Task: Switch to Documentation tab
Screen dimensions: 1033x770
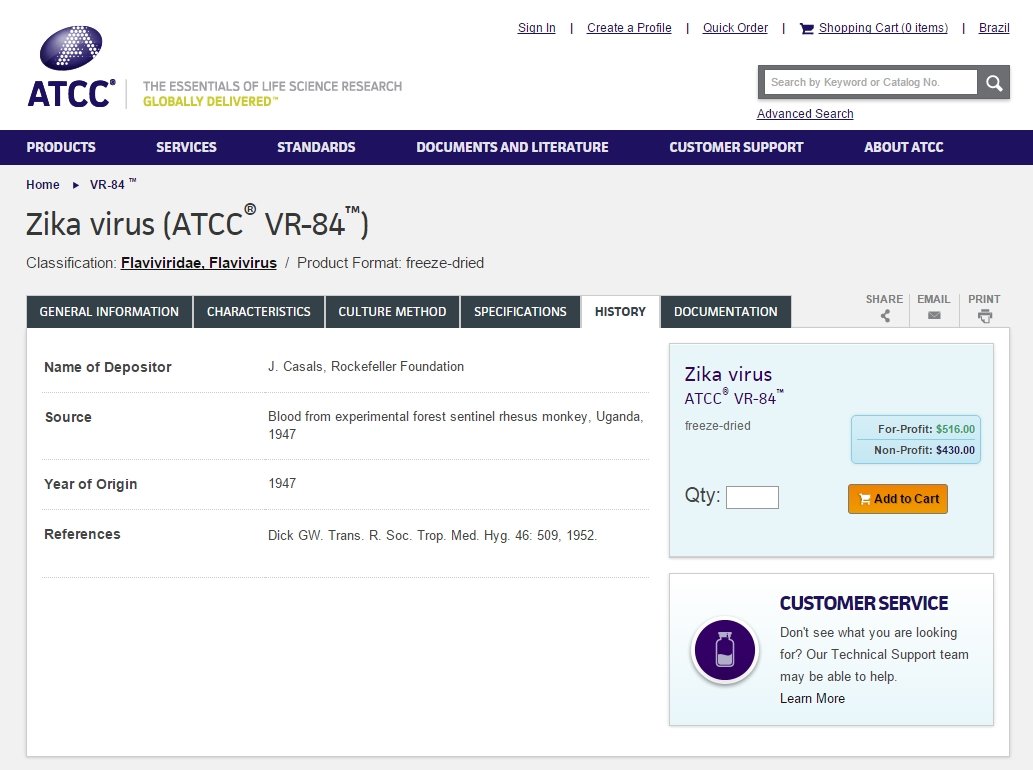Action: 725,312
